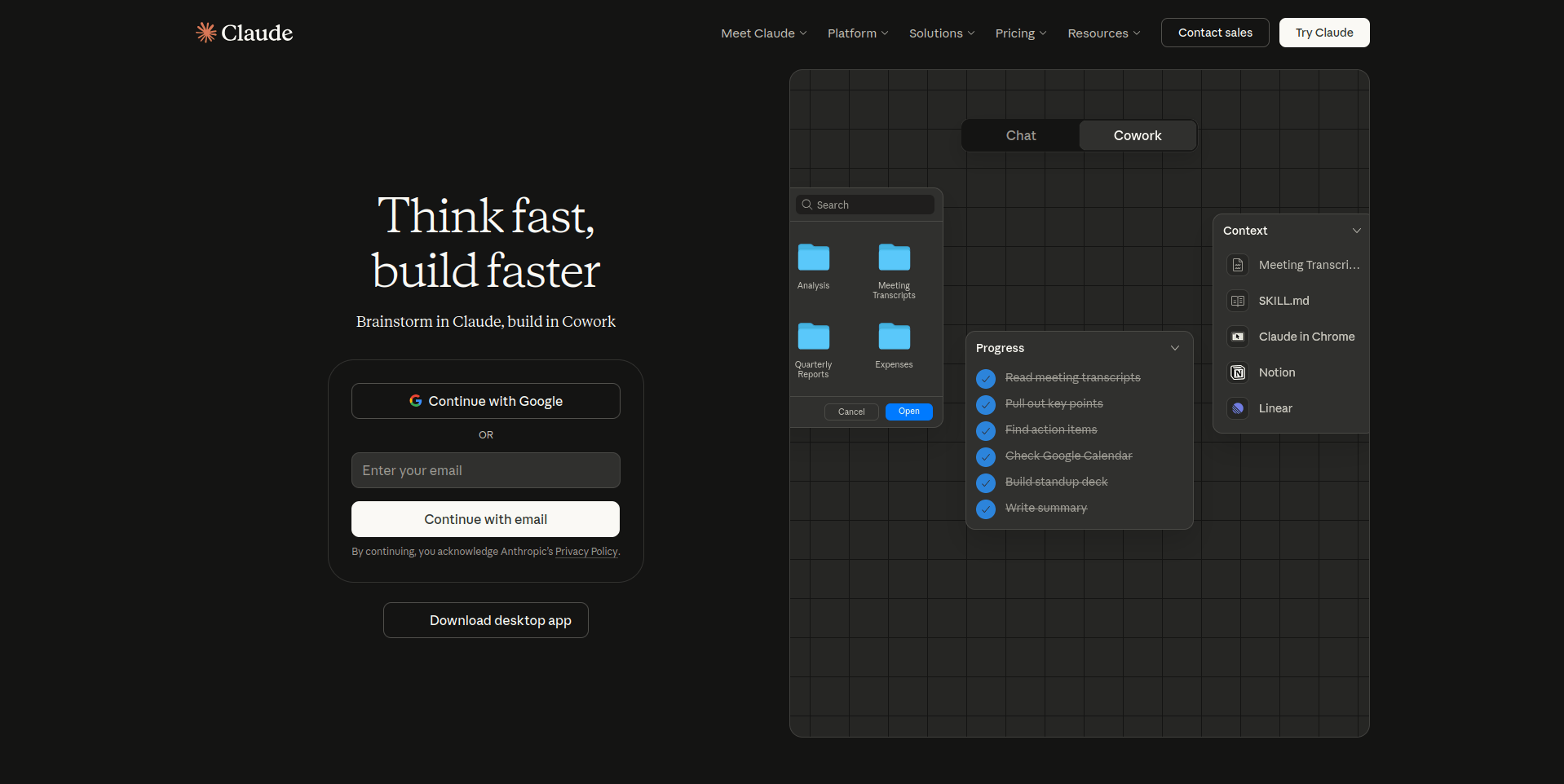Open the Analysis folder icon
The height and width of the screenshot is (784, 1564).
click(813, 258)
